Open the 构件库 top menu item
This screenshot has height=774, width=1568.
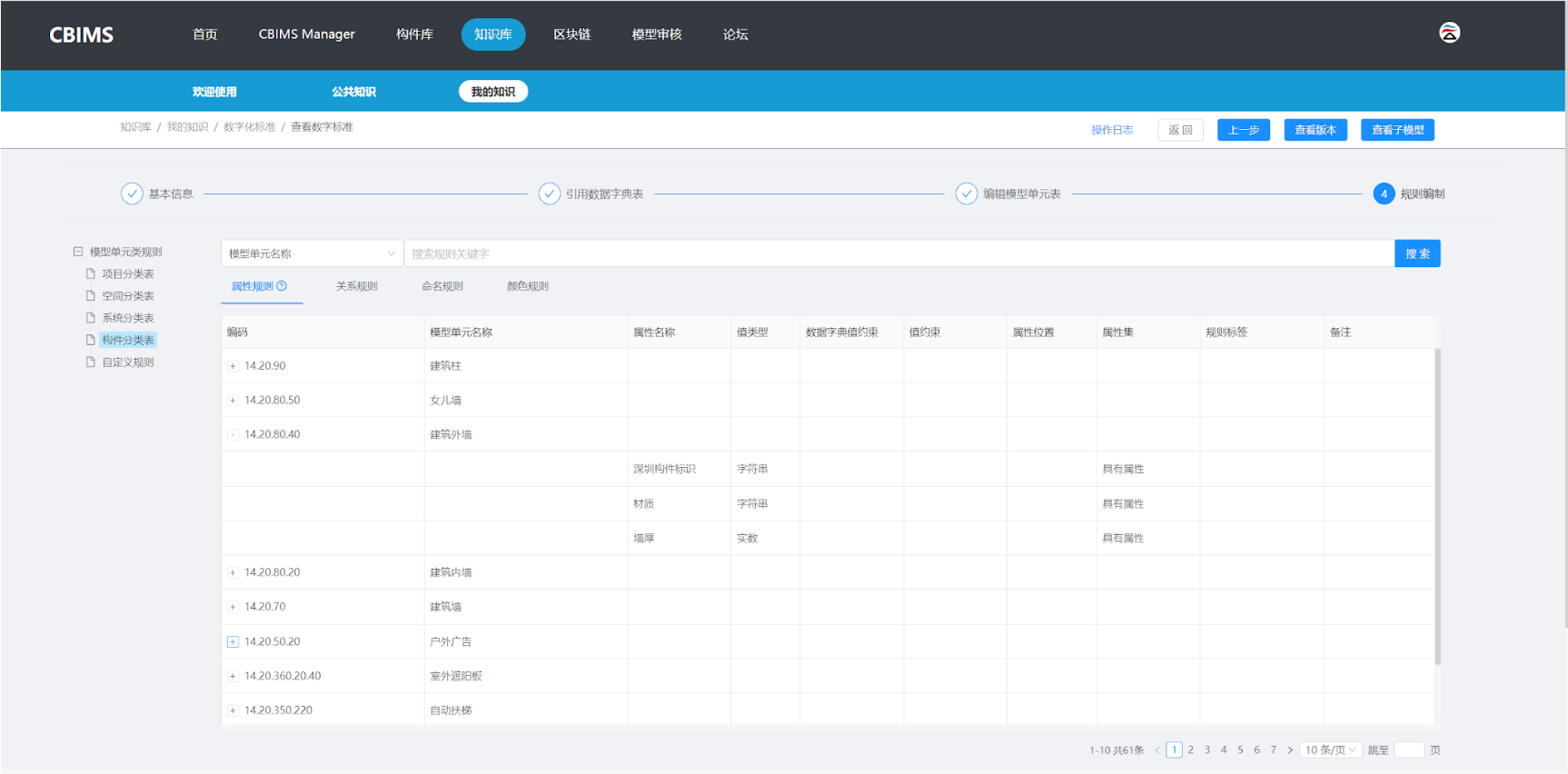[415, 35]
